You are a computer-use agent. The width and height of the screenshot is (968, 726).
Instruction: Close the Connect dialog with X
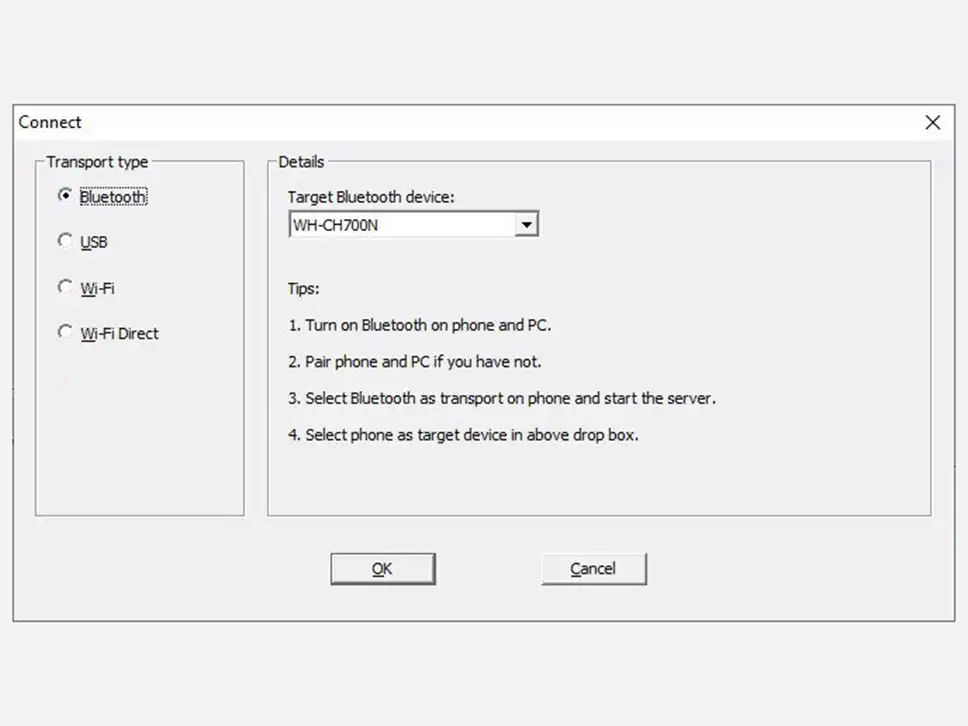[932, 122]
